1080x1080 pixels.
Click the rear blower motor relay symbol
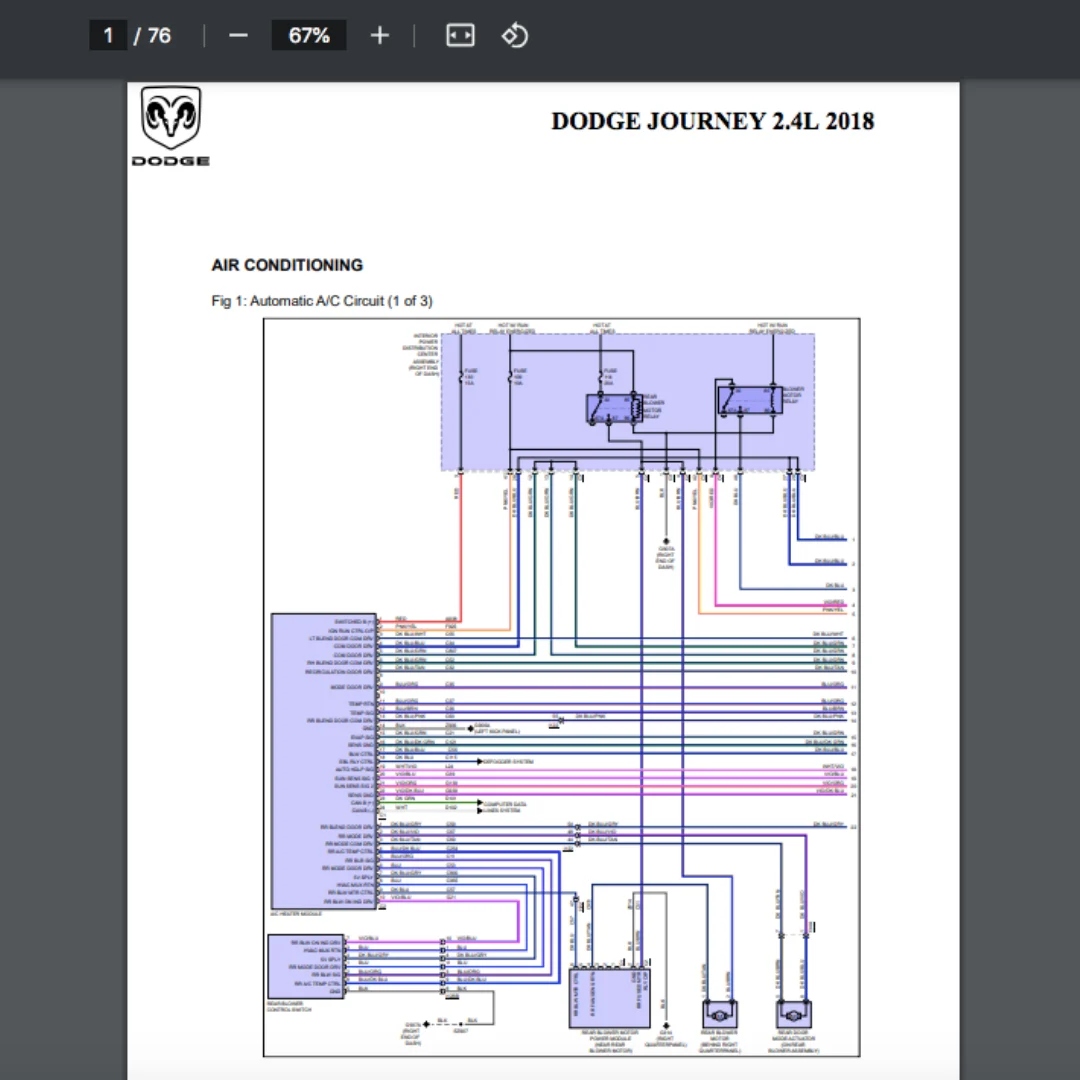614,408
